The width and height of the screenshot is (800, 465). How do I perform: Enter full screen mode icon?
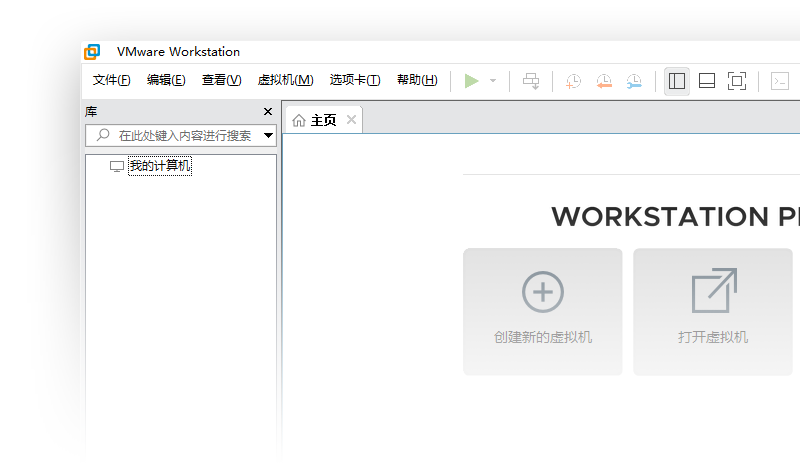coord(737,81)
